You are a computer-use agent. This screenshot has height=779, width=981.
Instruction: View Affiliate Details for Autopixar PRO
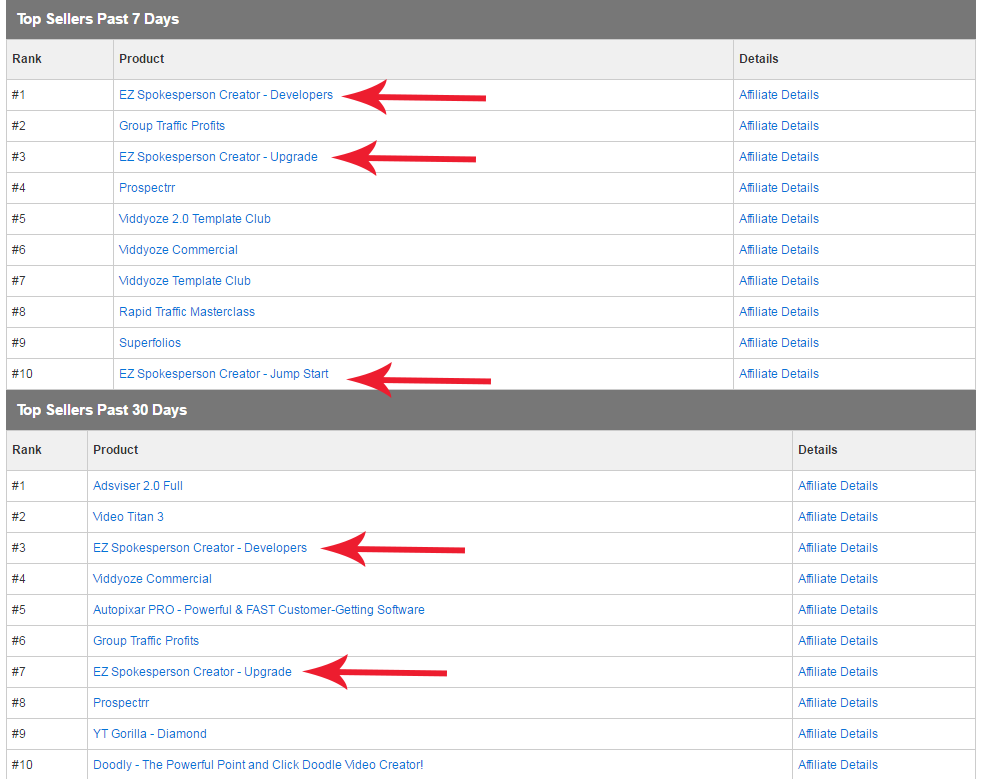[x=838, y=609]
